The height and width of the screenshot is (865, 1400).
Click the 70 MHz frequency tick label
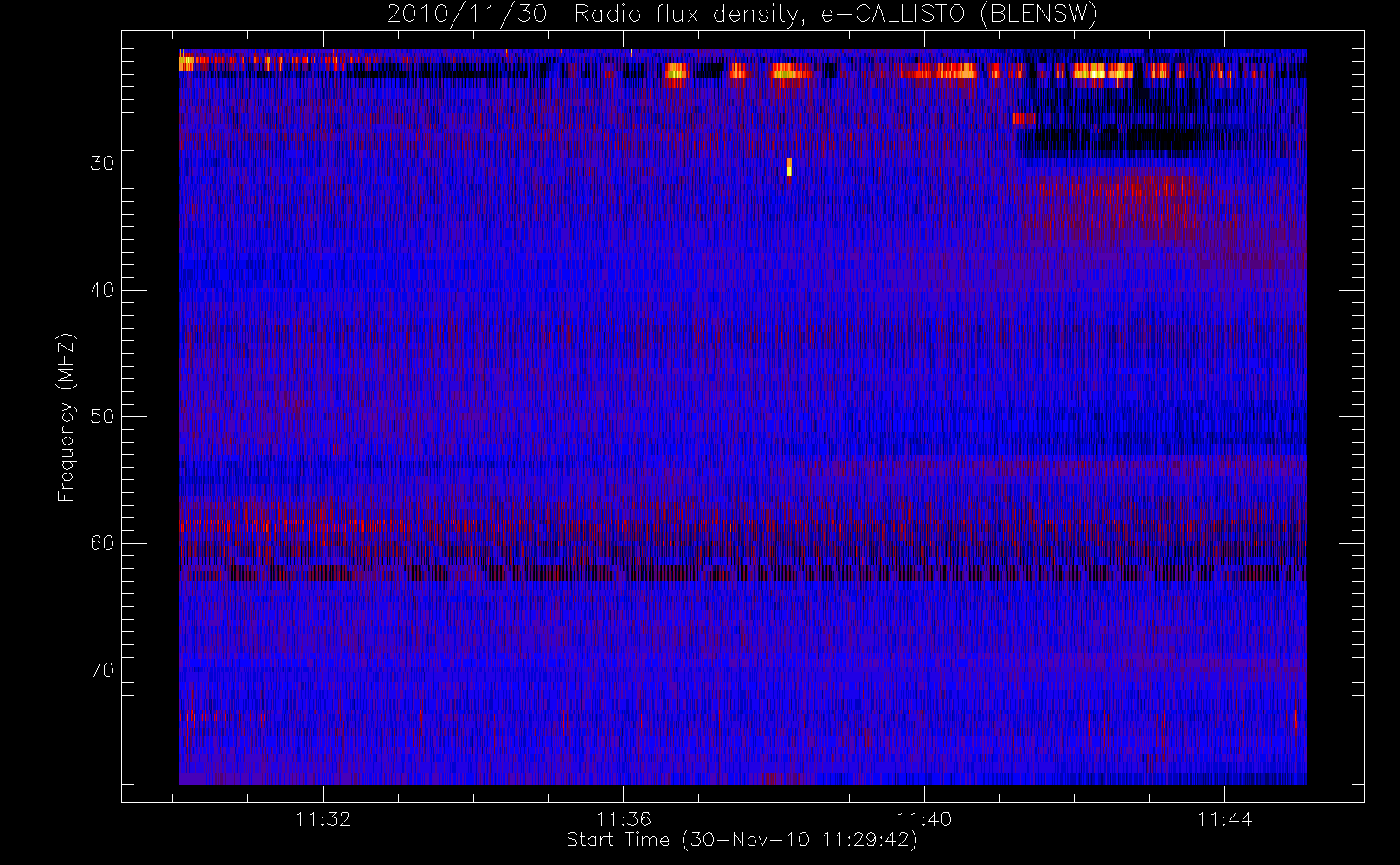pos(102,670)
